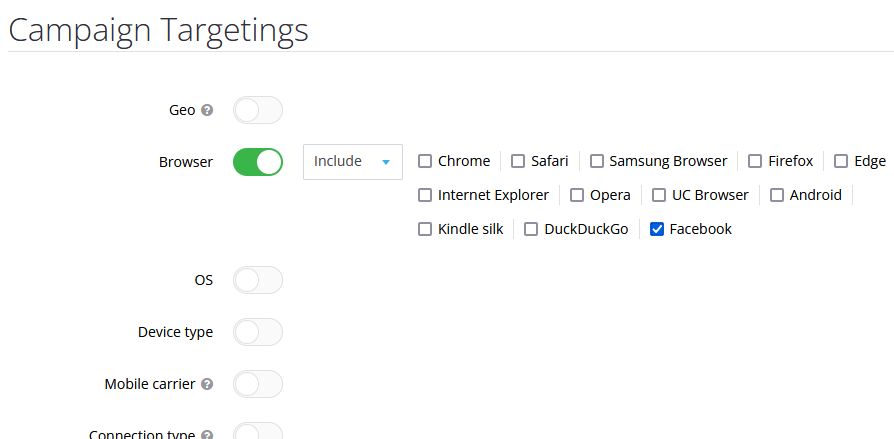
Task: Open the Include dropdown for Browser
Action: [x=353, y=162]
